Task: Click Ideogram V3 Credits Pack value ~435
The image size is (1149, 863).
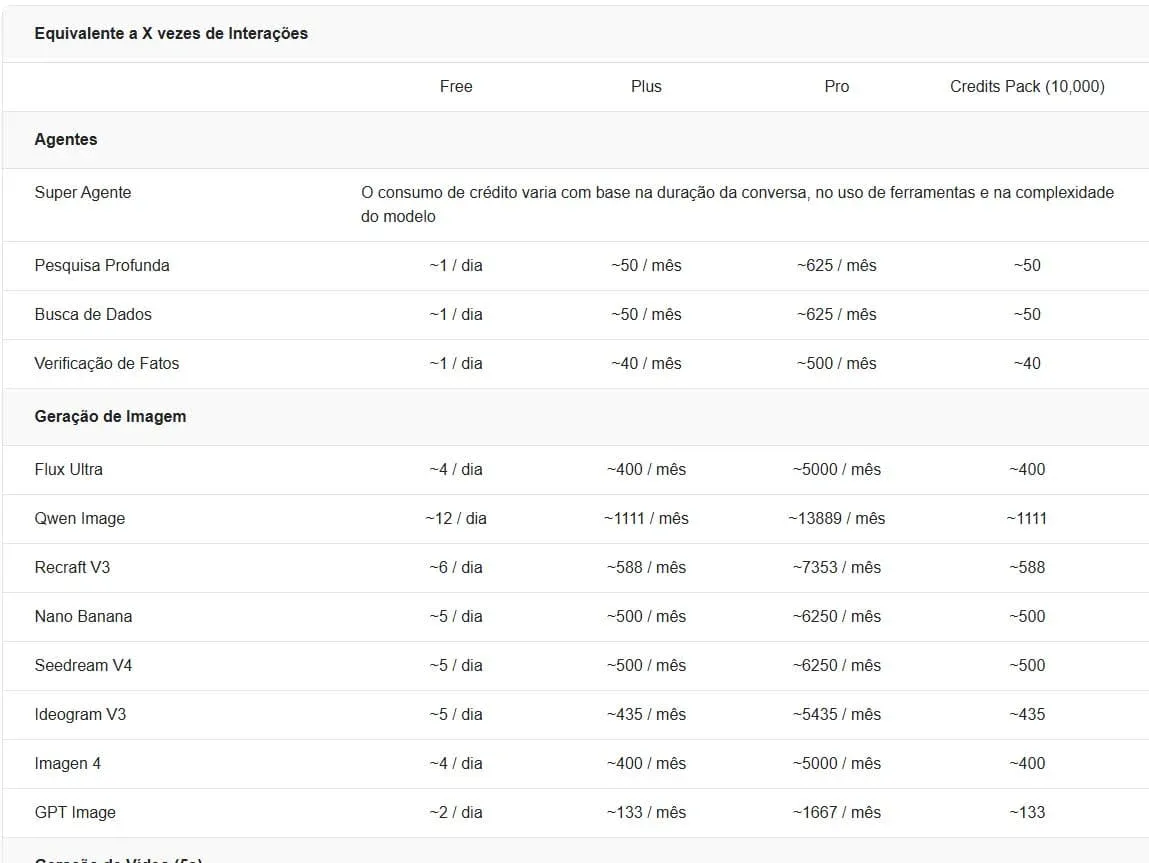Action: coord(1027,715)
